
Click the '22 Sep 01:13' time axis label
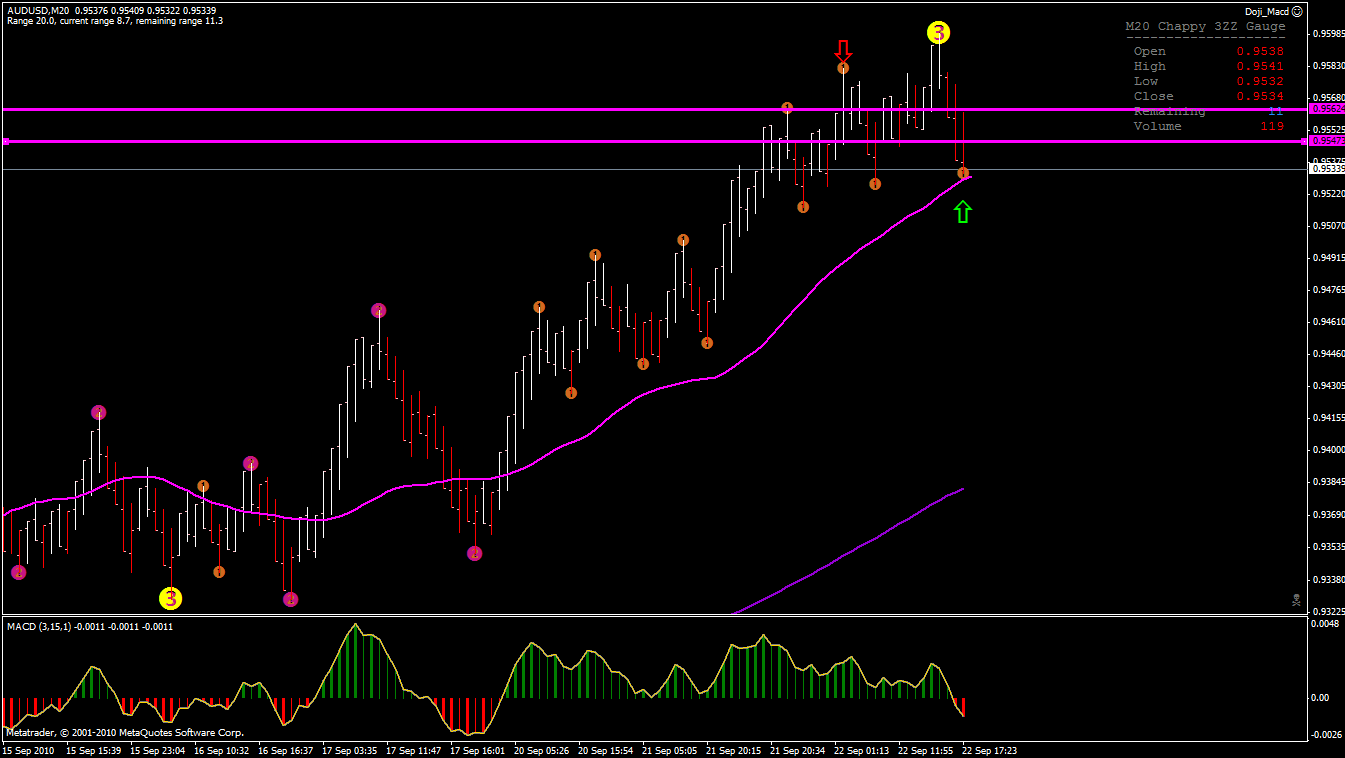[x=862, y=750]
